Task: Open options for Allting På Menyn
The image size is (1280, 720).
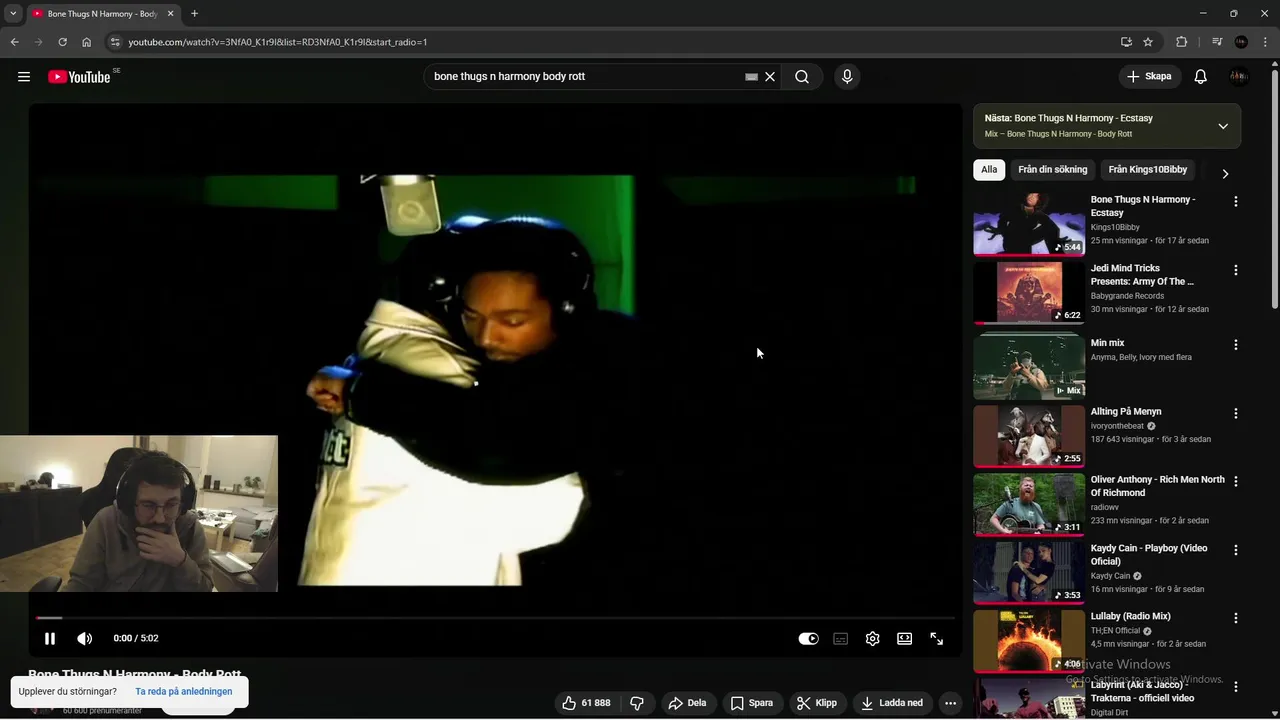Action: [1236, 413]
